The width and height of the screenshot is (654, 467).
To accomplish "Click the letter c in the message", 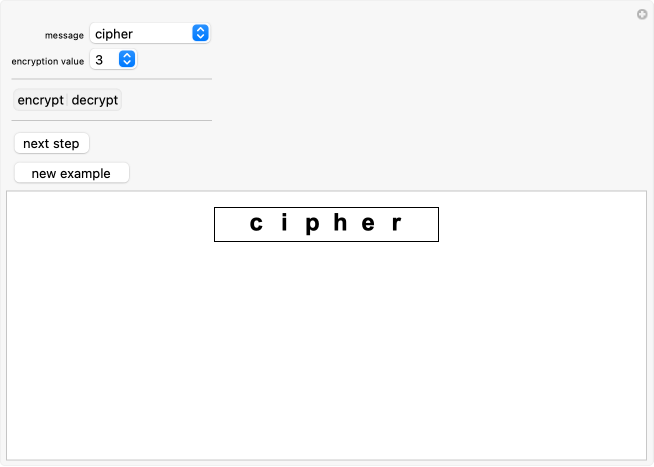I will coord(256,223).
